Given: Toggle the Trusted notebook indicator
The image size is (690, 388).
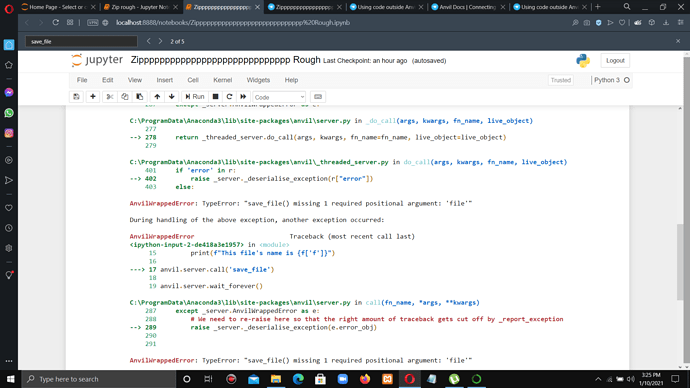Looking at the screenshot, I should pyautogui.click(x=561, y=80).
